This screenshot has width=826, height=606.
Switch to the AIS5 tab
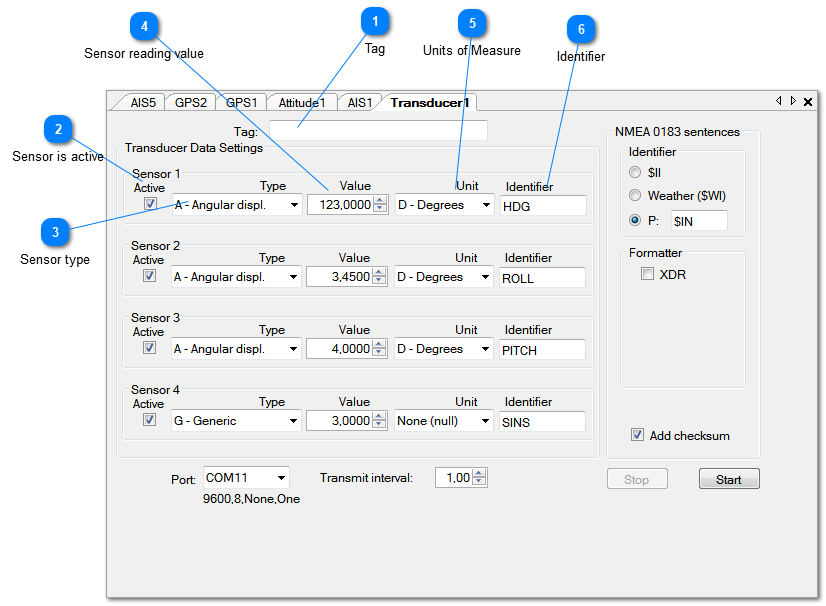point(143,102)
